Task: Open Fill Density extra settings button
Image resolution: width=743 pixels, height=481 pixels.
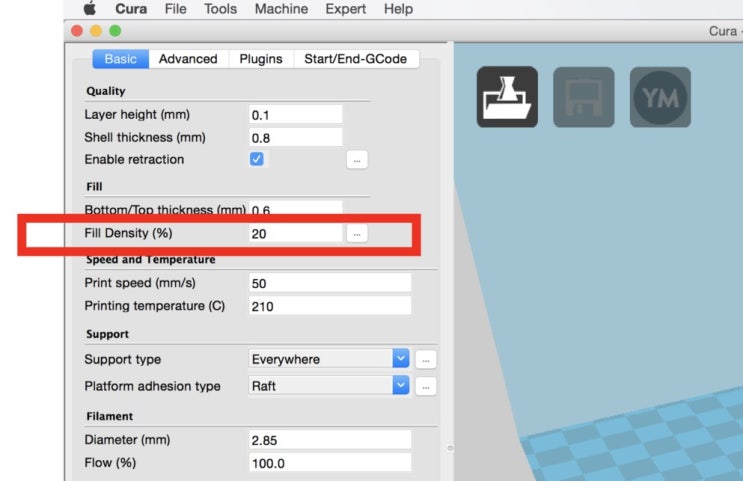Action: coord(357,234)
